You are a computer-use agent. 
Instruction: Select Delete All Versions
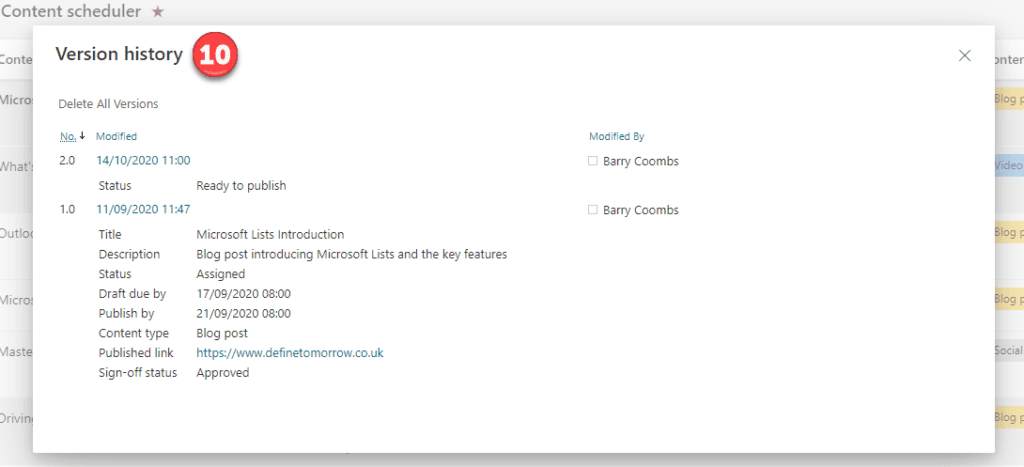pos(108,103)
